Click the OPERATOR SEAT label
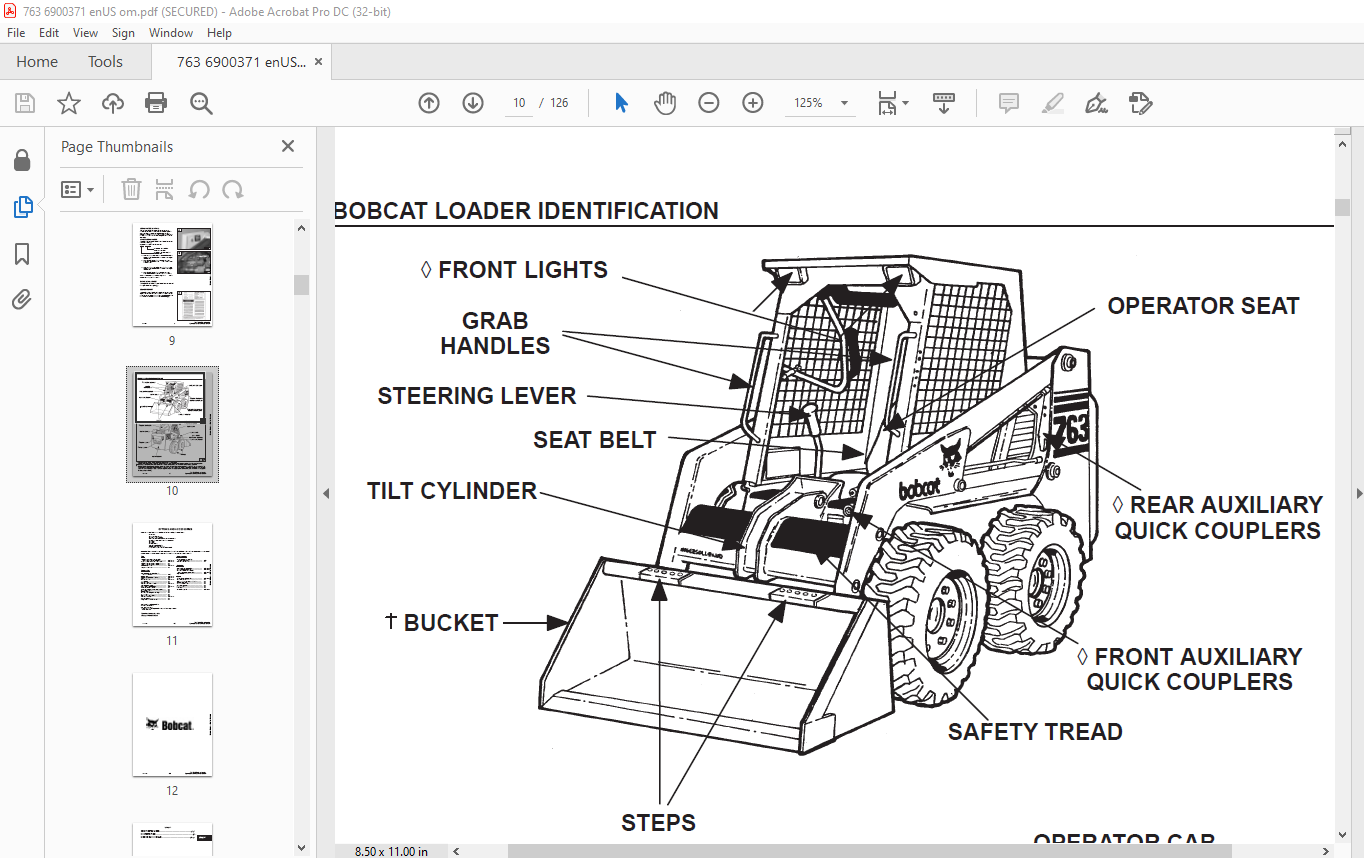1364x858 pixels. [1203, 306]
